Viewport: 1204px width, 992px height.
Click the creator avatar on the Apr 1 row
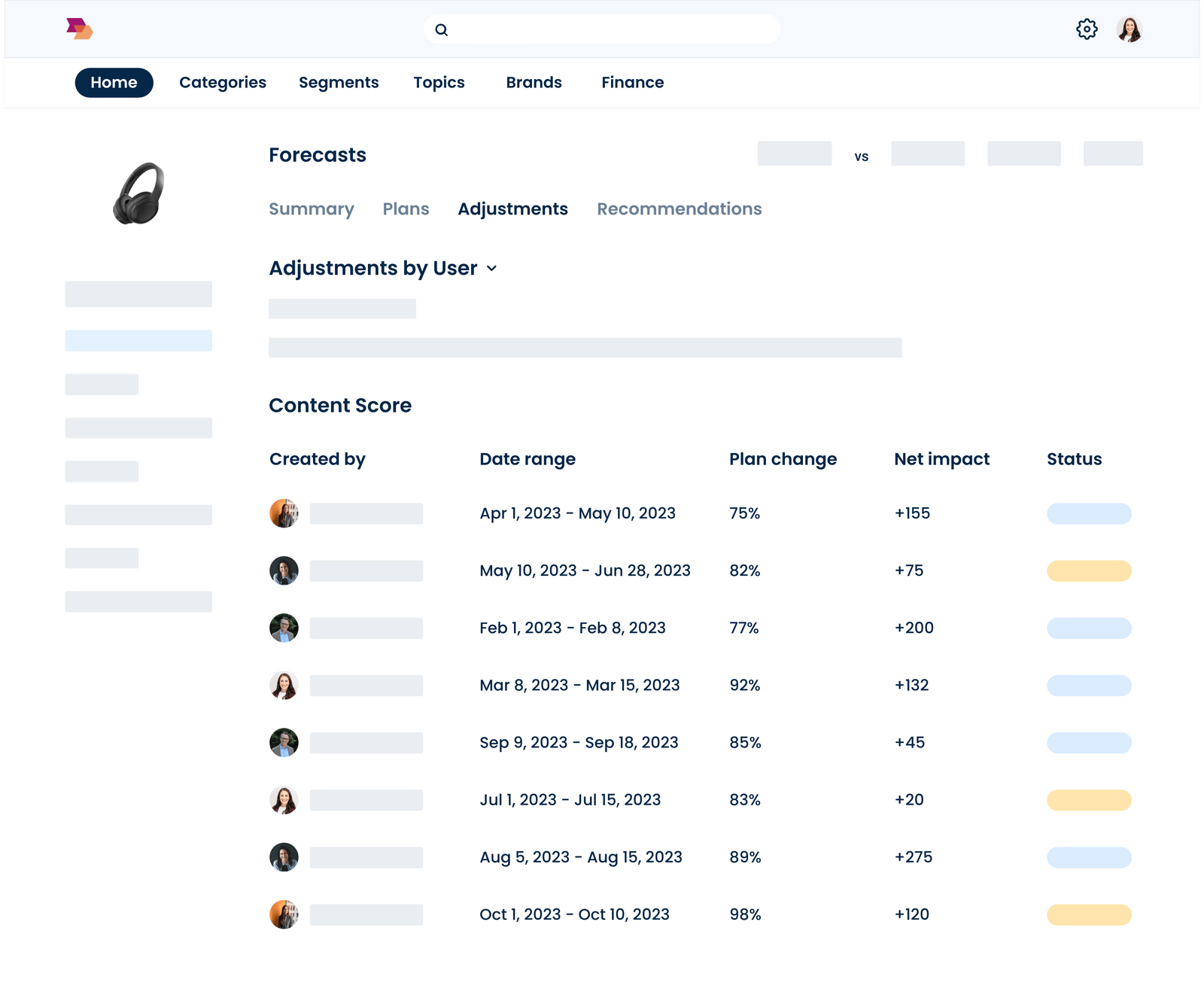point(284,513)
